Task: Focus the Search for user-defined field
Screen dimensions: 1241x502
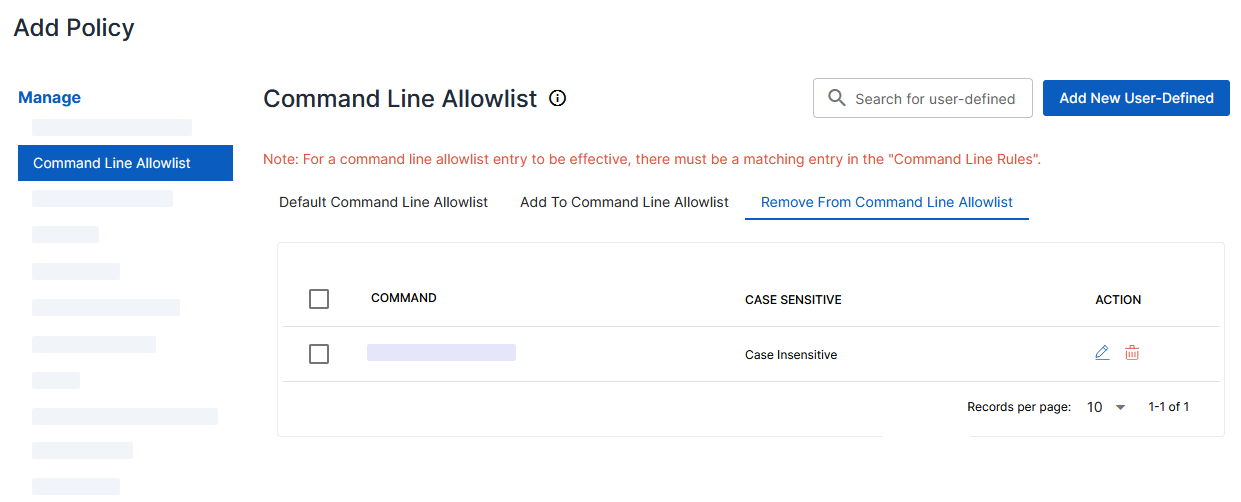Action: pyautogui.click(x=923, y=98)
